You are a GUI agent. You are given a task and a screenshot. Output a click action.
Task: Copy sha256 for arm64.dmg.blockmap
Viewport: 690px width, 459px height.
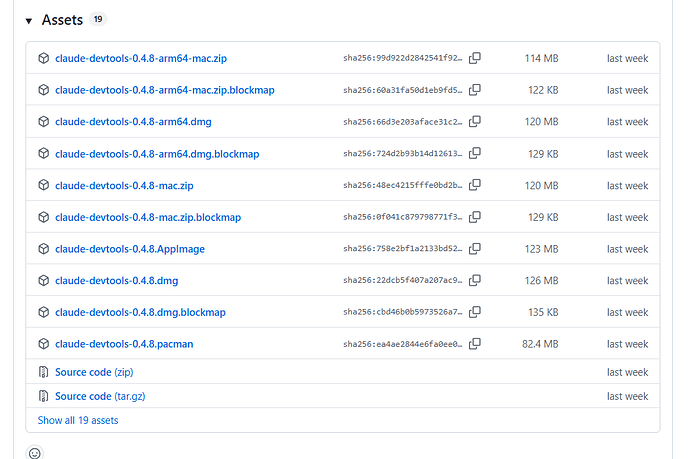pyautogui.click(x=475, y=154)
